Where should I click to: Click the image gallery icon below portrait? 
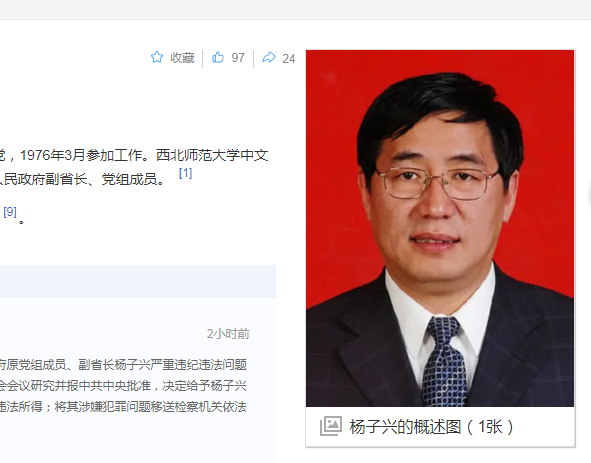(331, 426)
